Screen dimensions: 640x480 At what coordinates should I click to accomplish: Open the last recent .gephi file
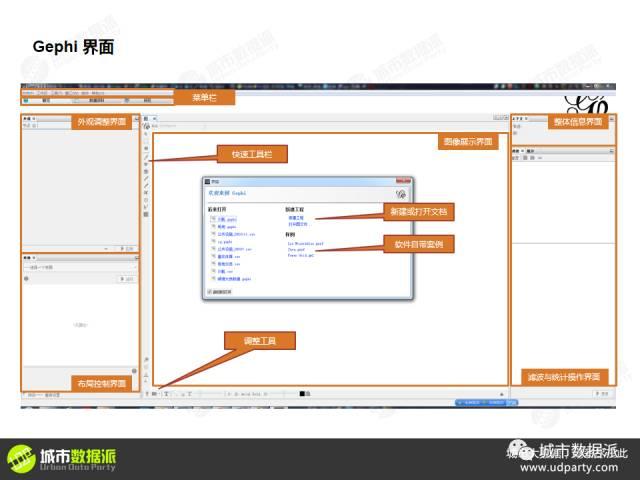click(234, 279)
